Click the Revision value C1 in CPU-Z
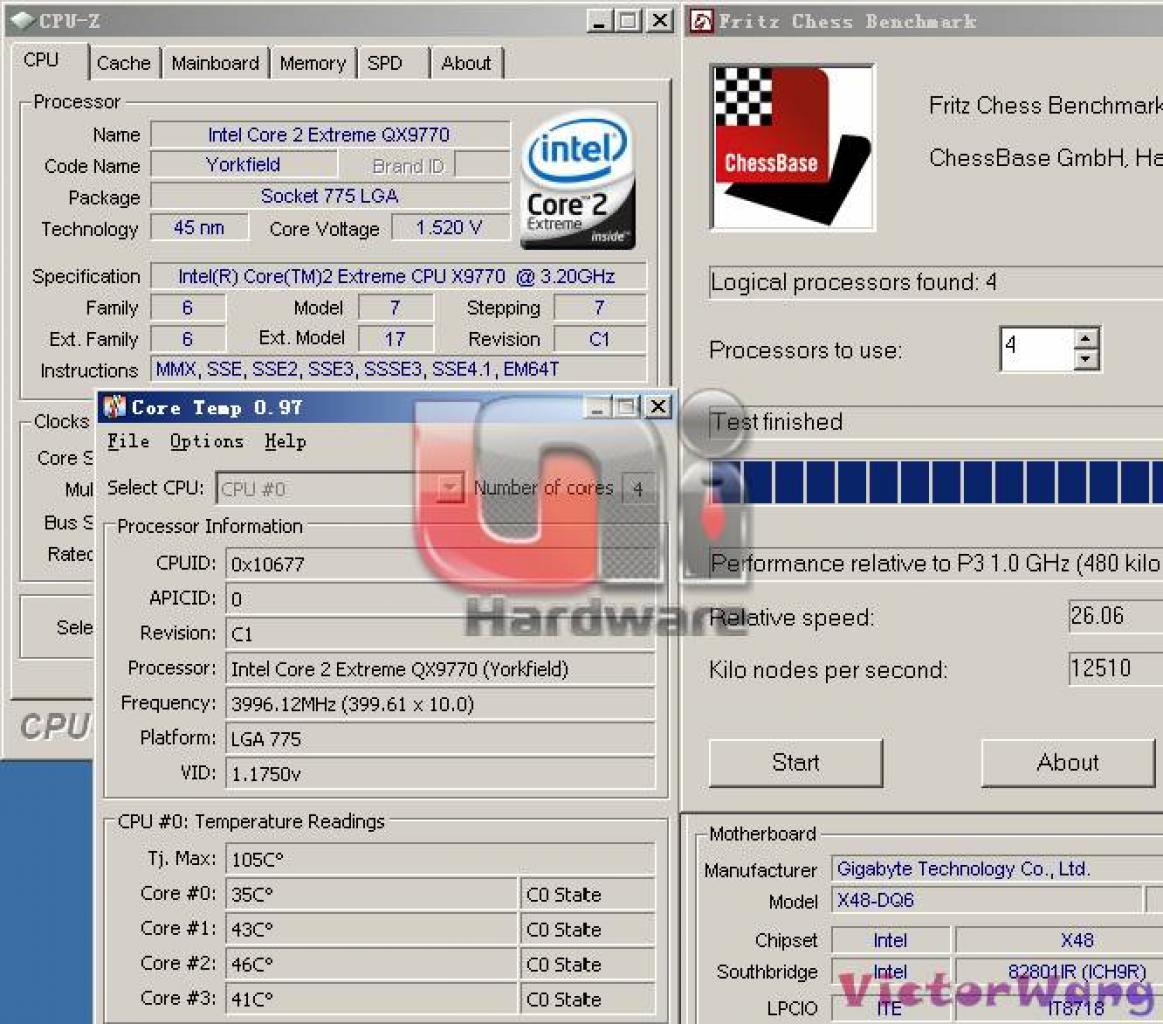Viewport: 1163px width, 1024px height. [599, 339]
